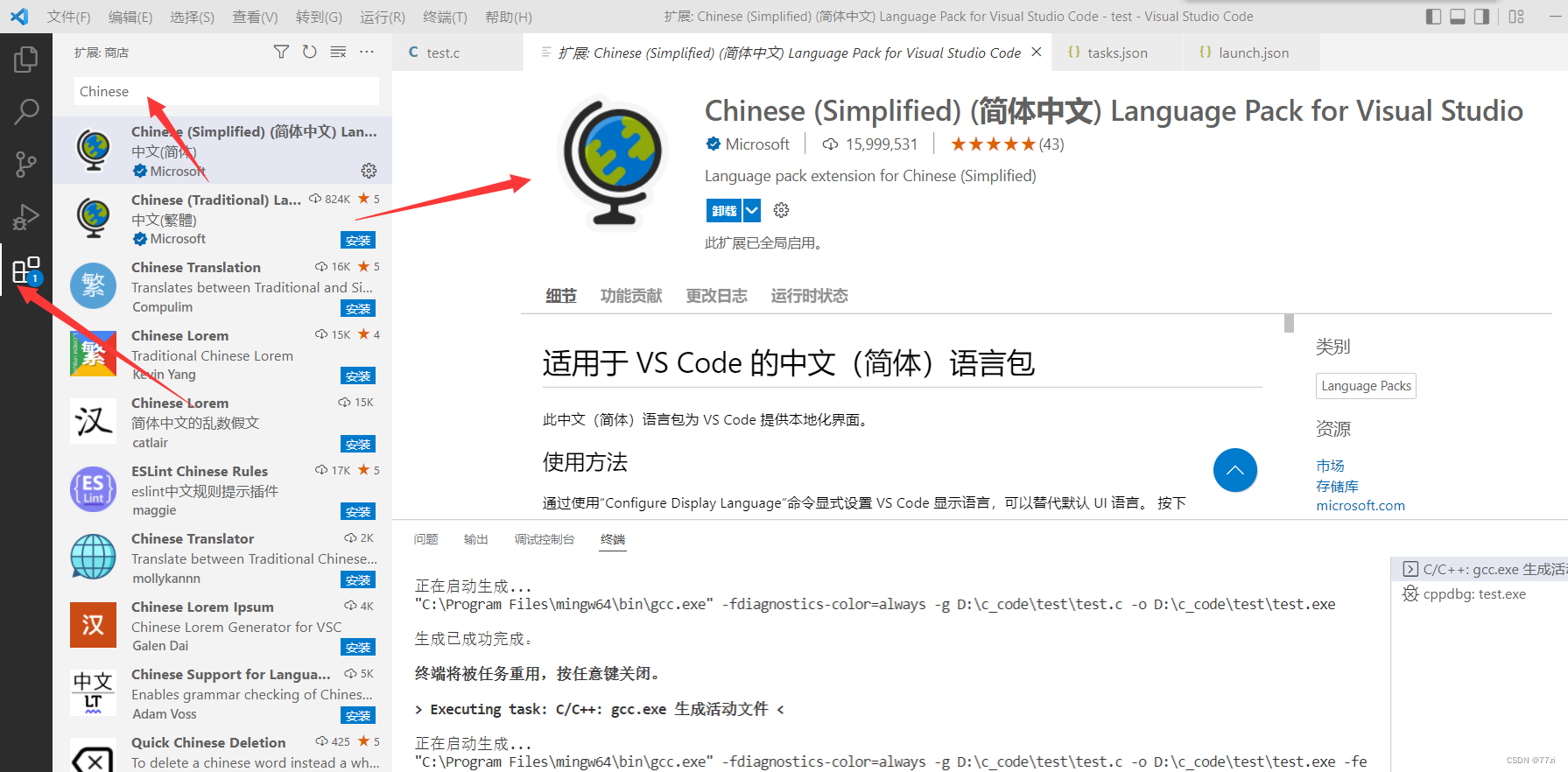Open the 转到(G) menu
This screenshot has height=772, width=1568.
point(319,17)
